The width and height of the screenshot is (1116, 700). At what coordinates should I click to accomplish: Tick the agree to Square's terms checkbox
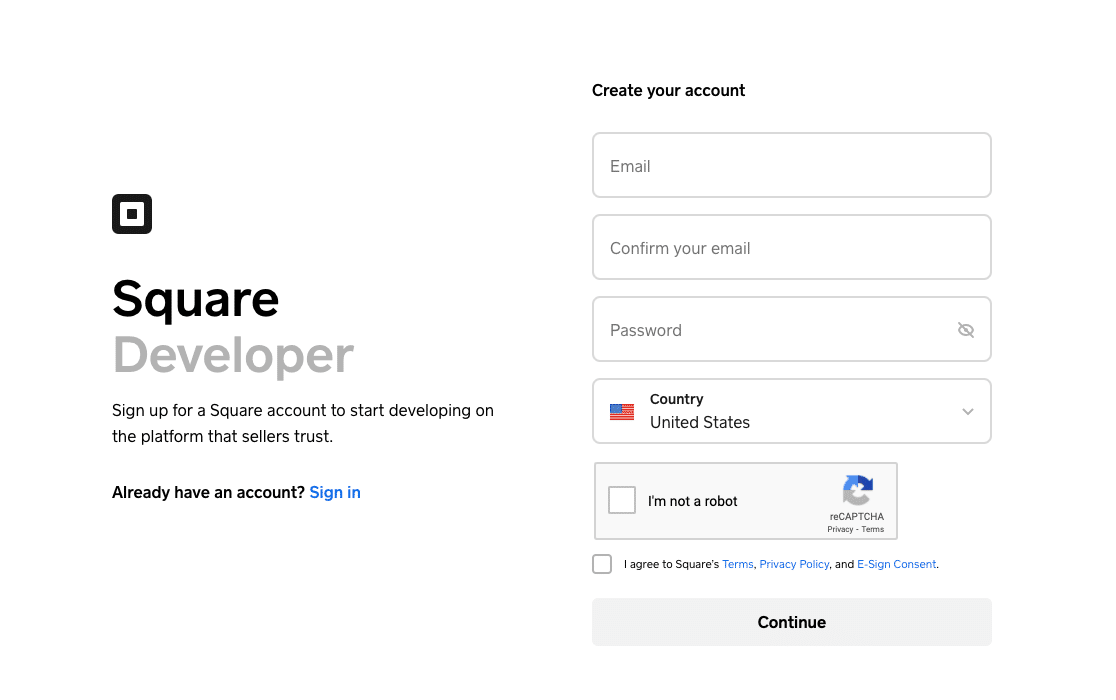[x=602, y=564]
